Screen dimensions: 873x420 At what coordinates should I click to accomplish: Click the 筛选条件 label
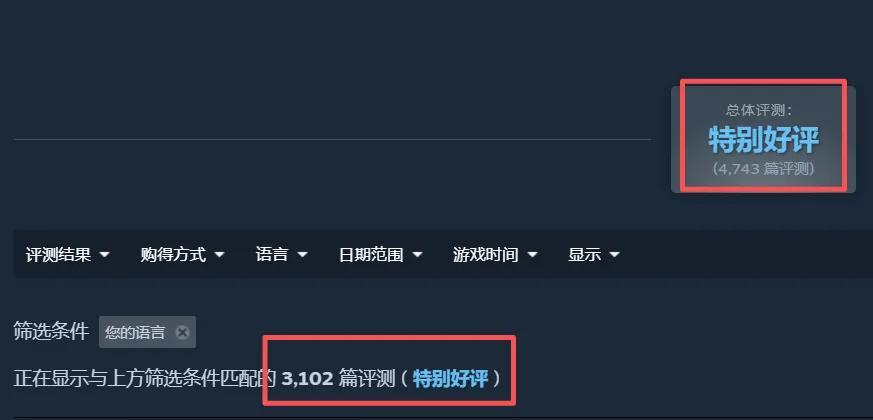(x=51, y=331)
